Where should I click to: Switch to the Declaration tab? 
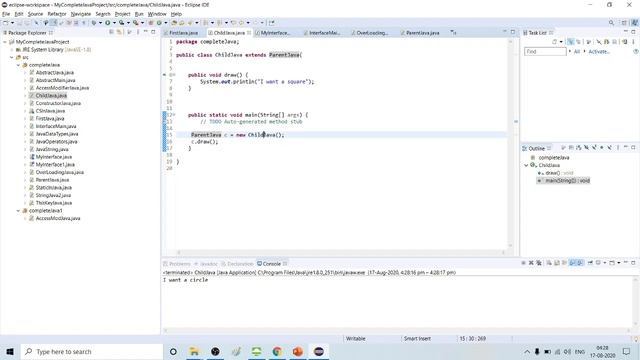tap(237, 264)
